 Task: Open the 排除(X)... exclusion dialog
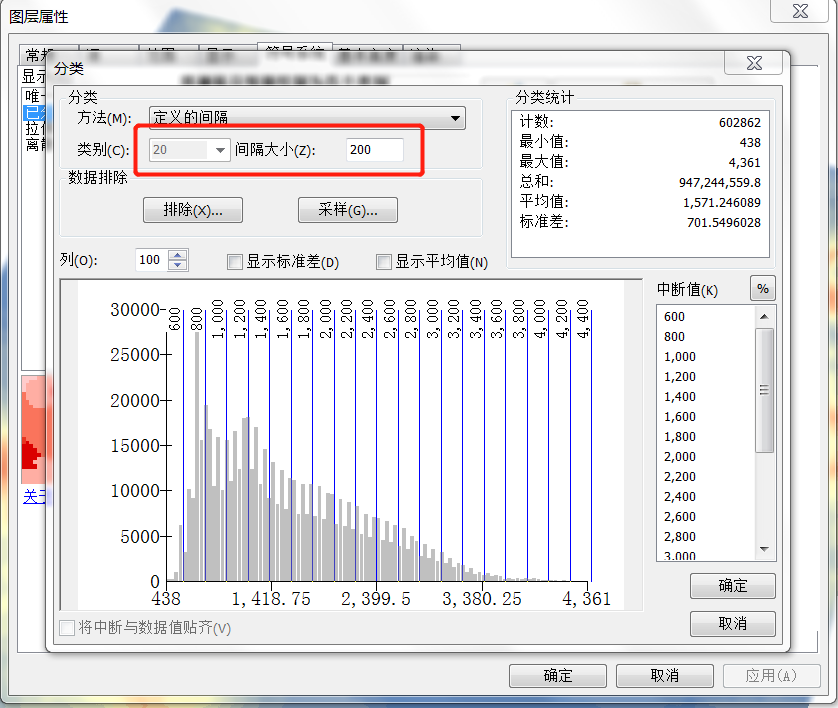(x=192, y=210)
